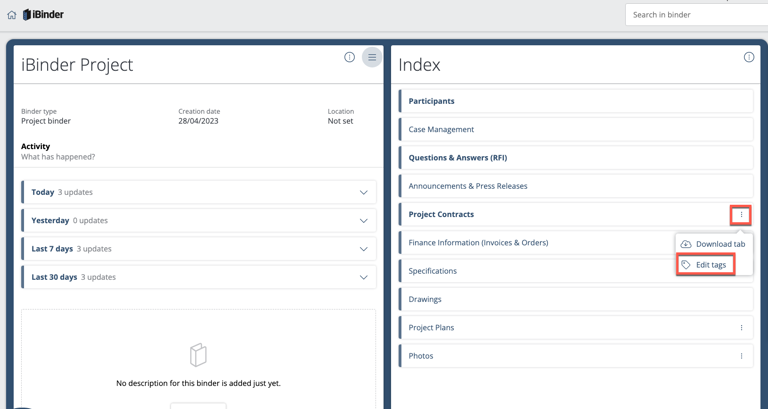Click the iBinder logo
This screenshot has width=768, height=409.
pos(43,15)
